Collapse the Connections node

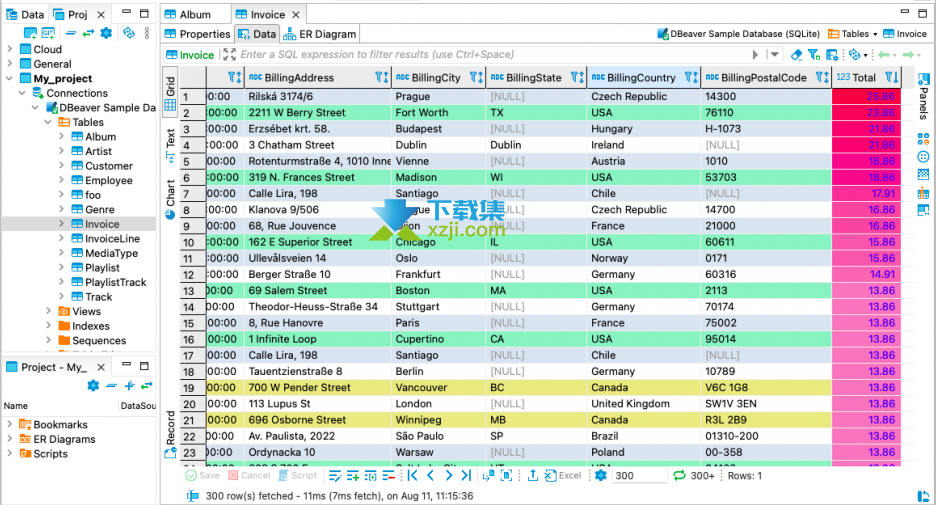click(x=22, y=93)
